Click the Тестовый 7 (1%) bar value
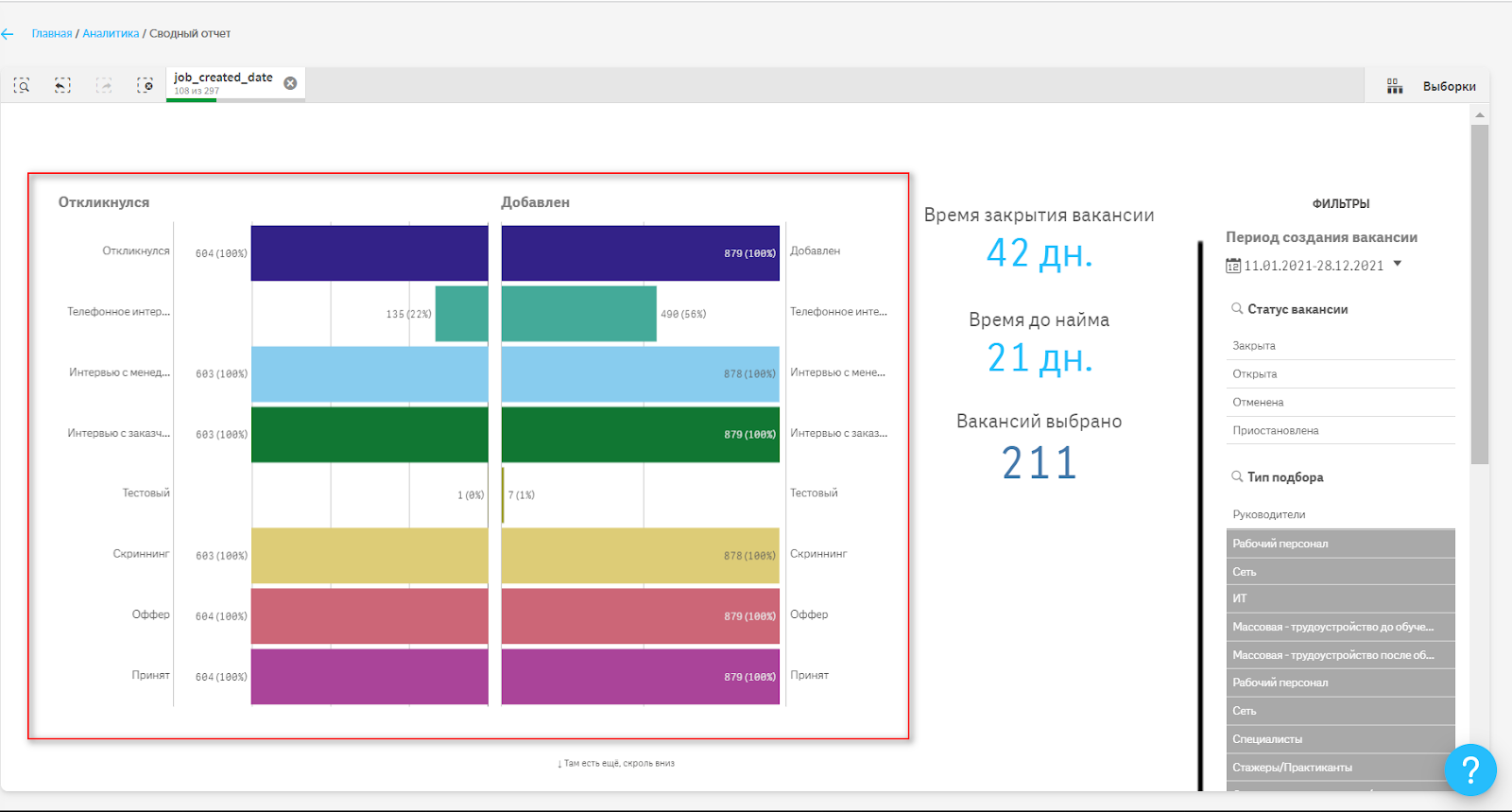This screenshot has width=1512, height=812. click(x=522, y=495)
